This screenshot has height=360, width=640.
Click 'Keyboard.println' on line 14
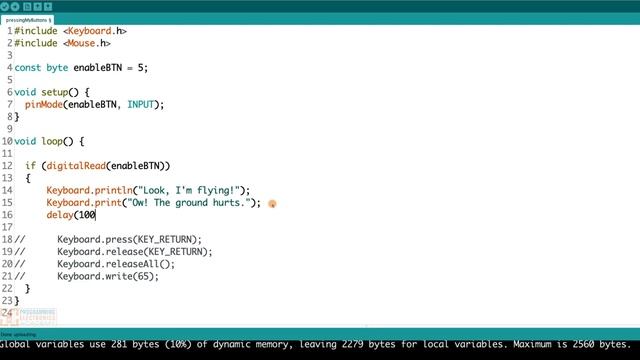point(89,190)
